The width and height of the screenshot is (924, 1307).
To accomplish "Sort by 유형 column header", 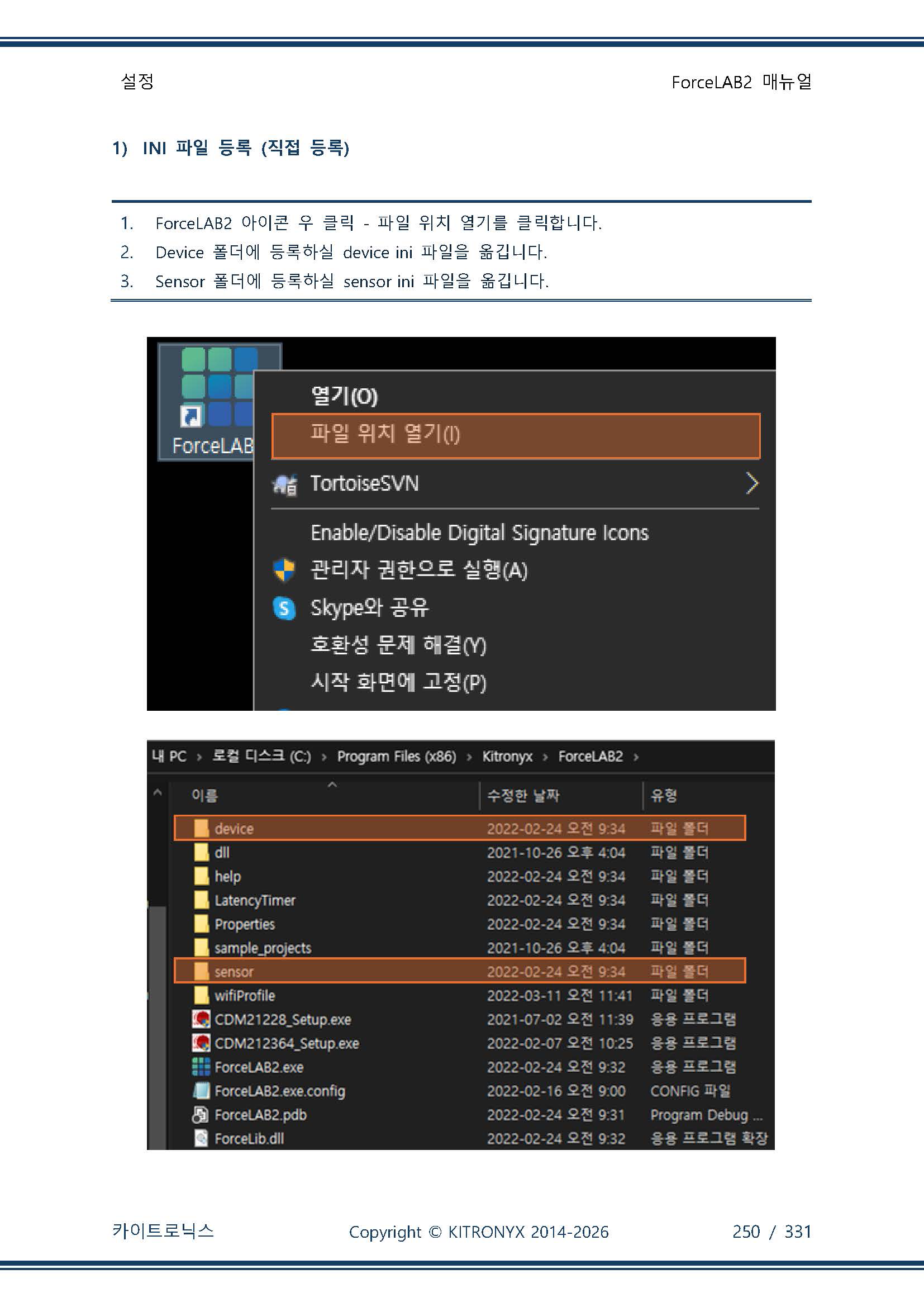I will 664,795.
